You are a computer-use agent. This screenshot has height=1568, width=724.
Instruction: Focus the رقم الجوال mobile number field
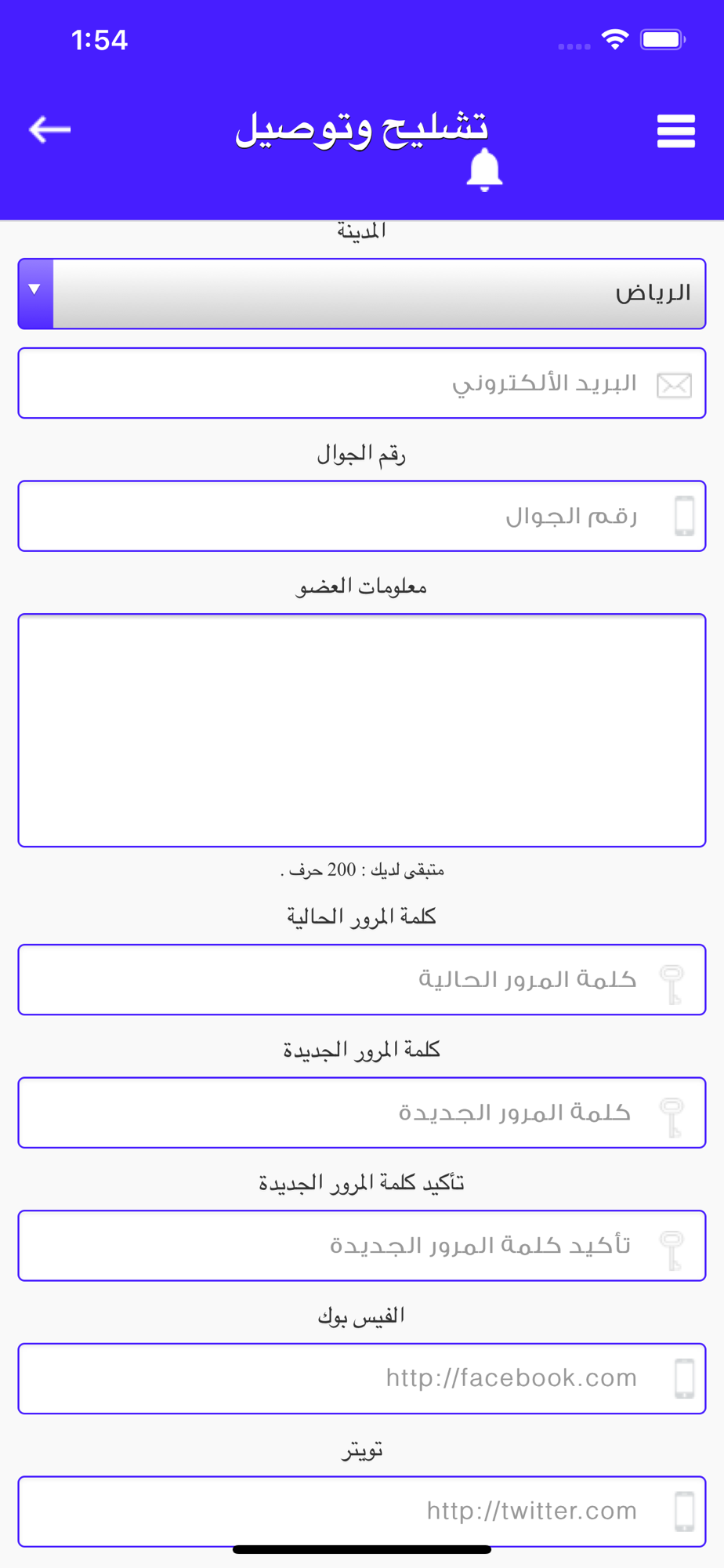[x=362, y=516]
